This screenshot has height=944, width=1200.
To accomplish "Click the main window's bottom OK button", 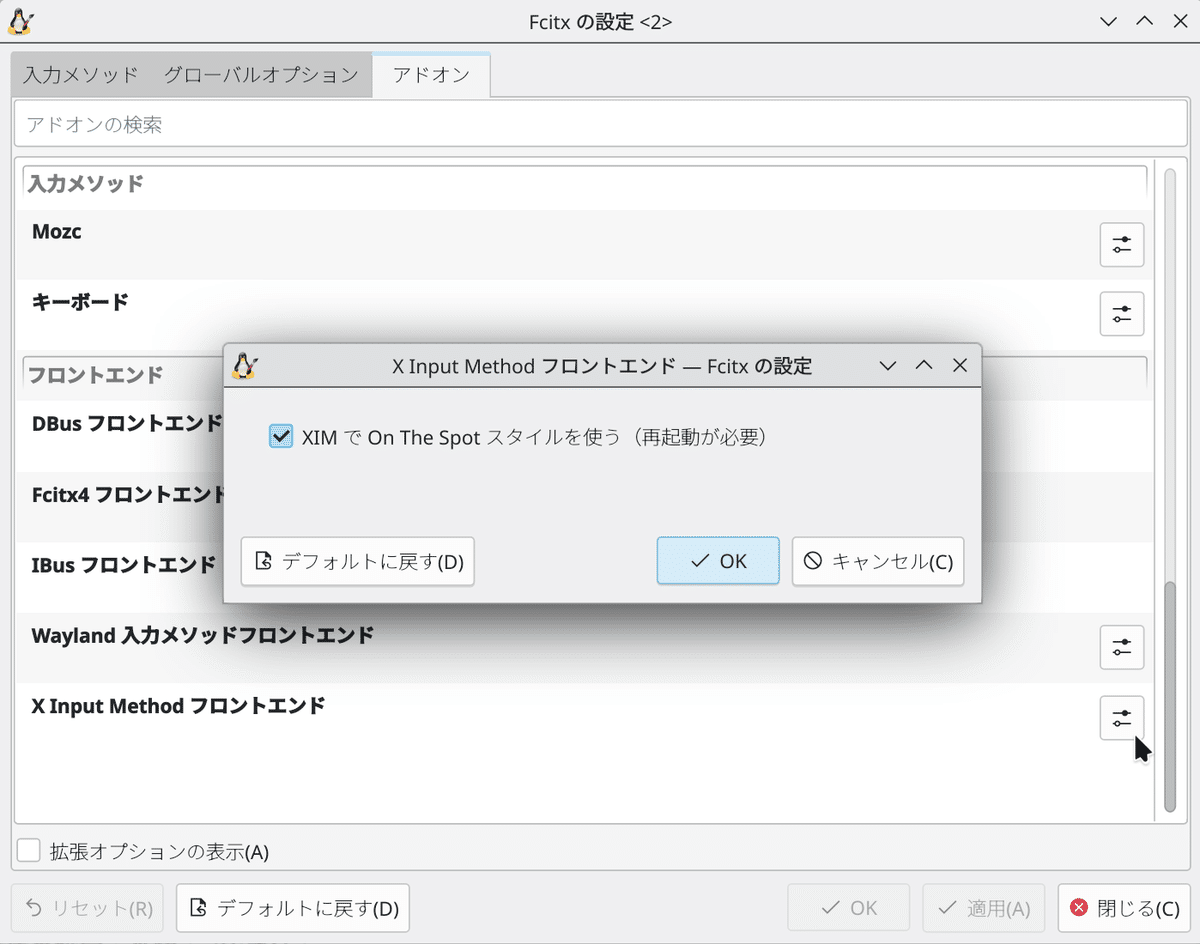I will (x=848, y=908).
